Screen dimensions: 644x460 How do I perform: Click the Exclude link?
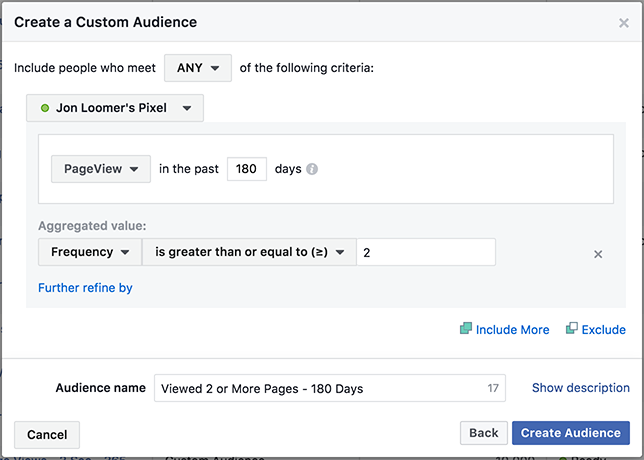[596, 329]
